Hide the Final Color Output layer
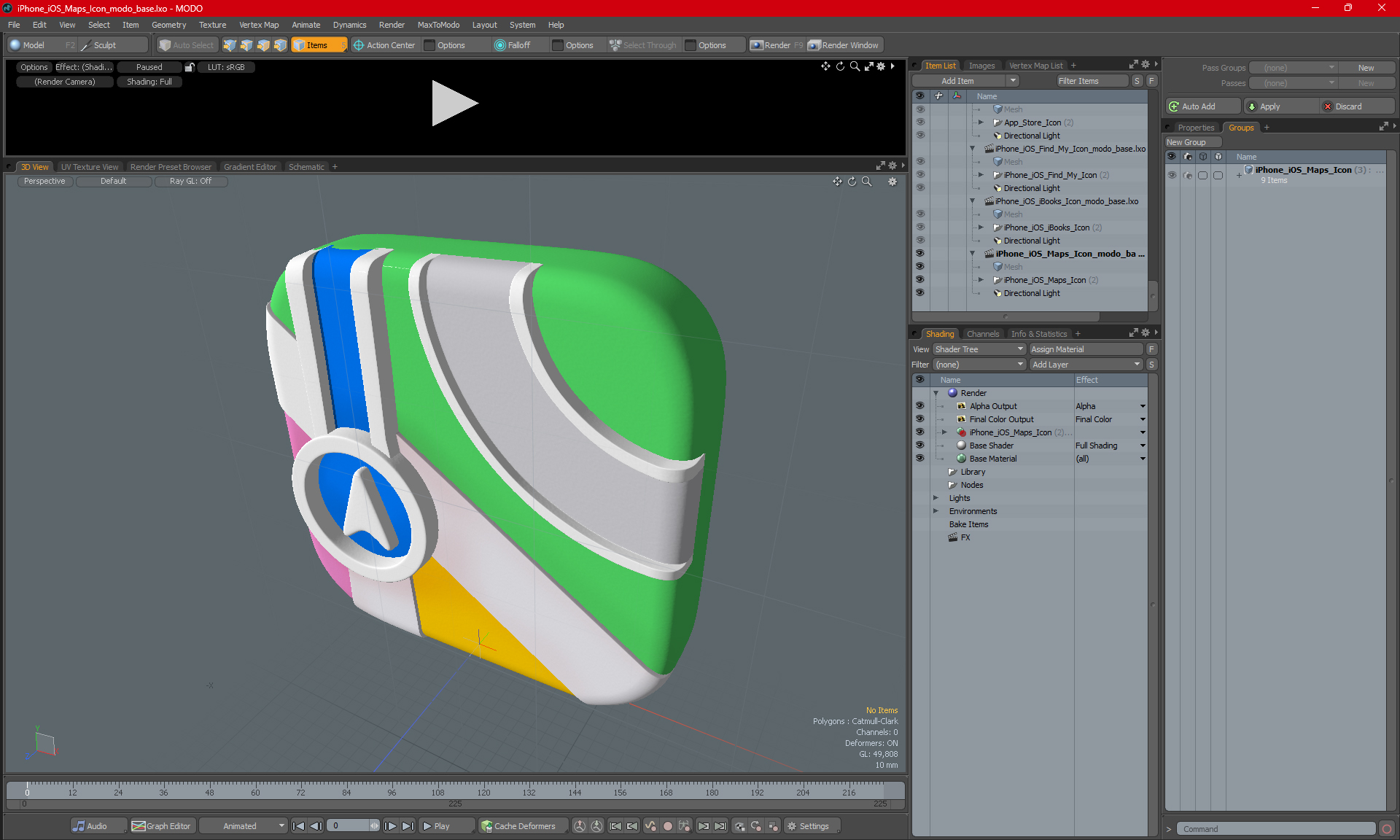This screenshot has width=1400, height=840. [x=919, y=419]
